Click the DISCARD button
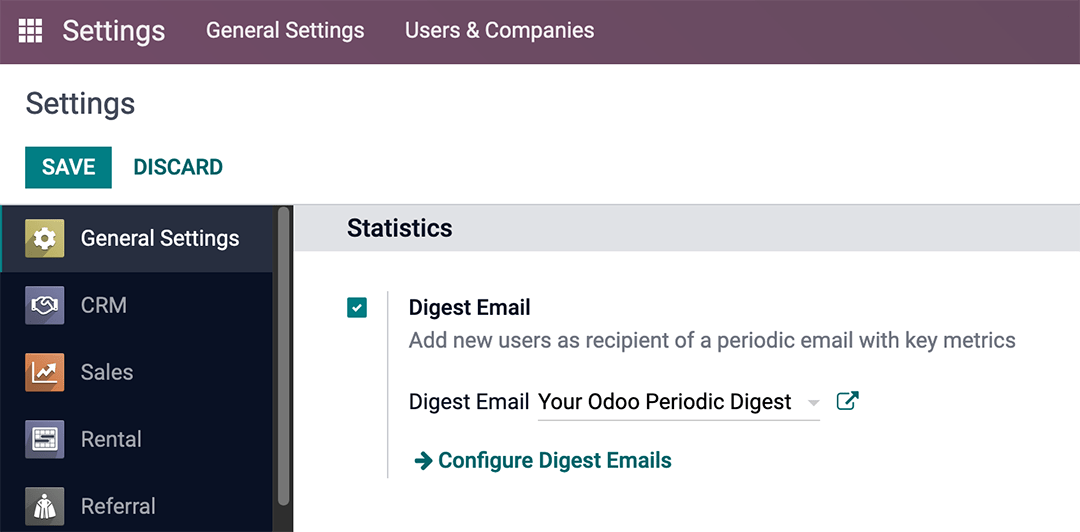 (x=178, y=167)
